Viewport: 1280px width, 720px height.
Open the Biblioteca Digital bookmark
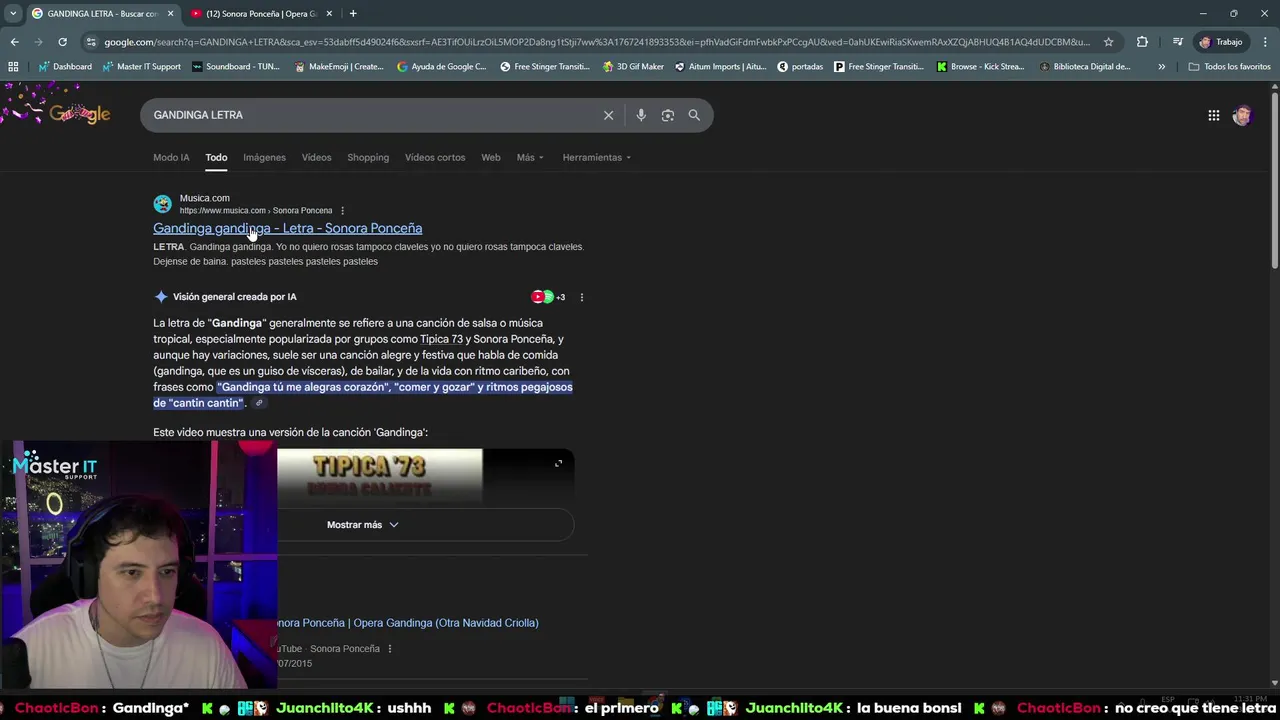point(1085,67)
